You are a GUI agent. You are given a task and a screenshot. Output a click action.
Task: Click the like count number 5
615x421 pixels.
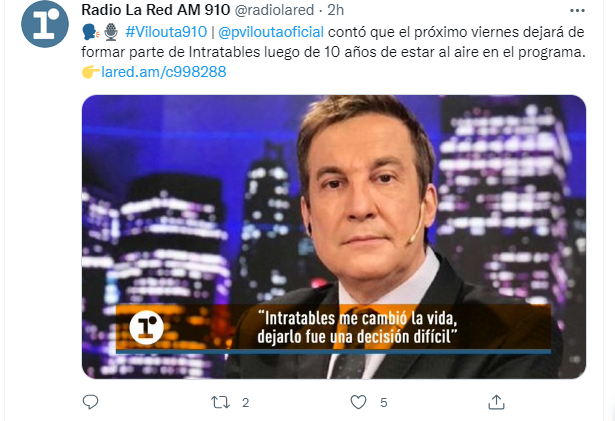pos(384,403)
